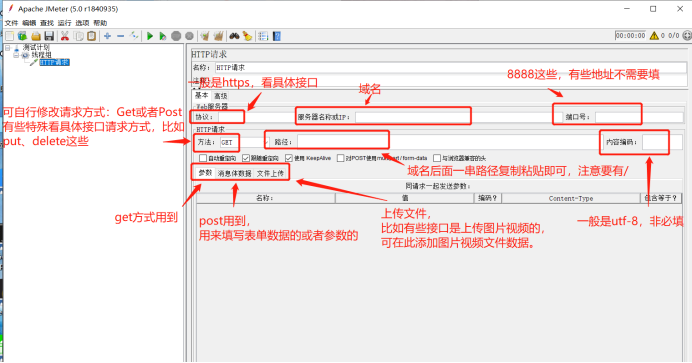Select the HTTP请求 tree item
Screen dimensions: 692x363
click(54, 63)
